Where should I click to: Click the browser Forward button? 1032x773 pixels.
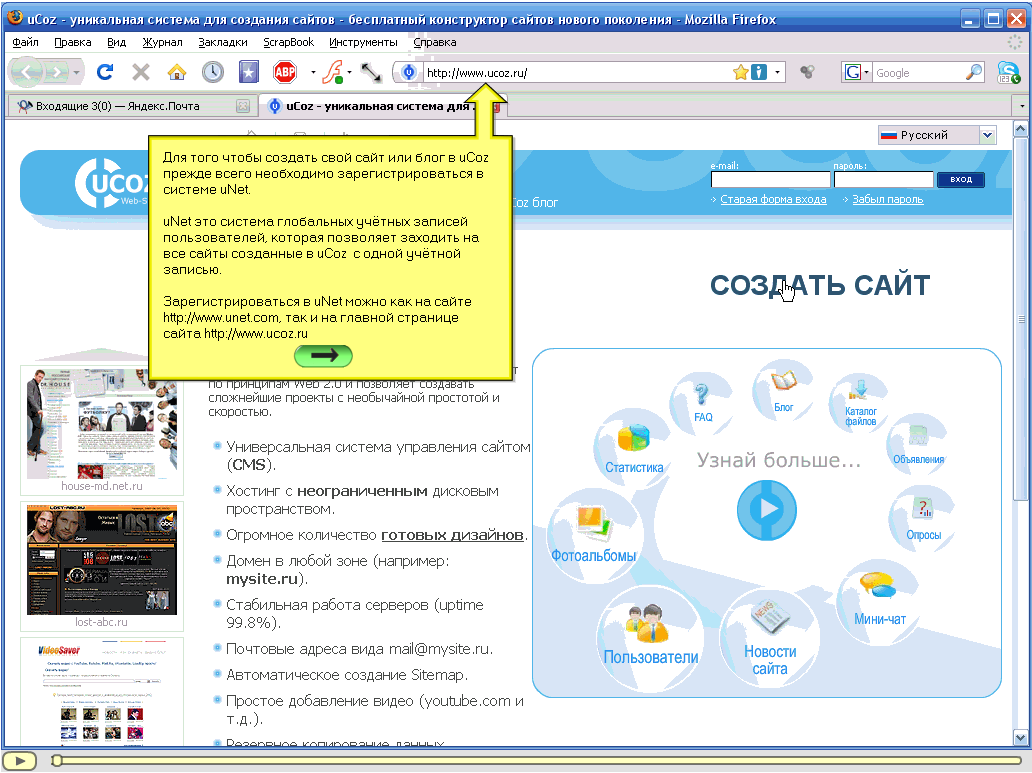pos(57,72)
